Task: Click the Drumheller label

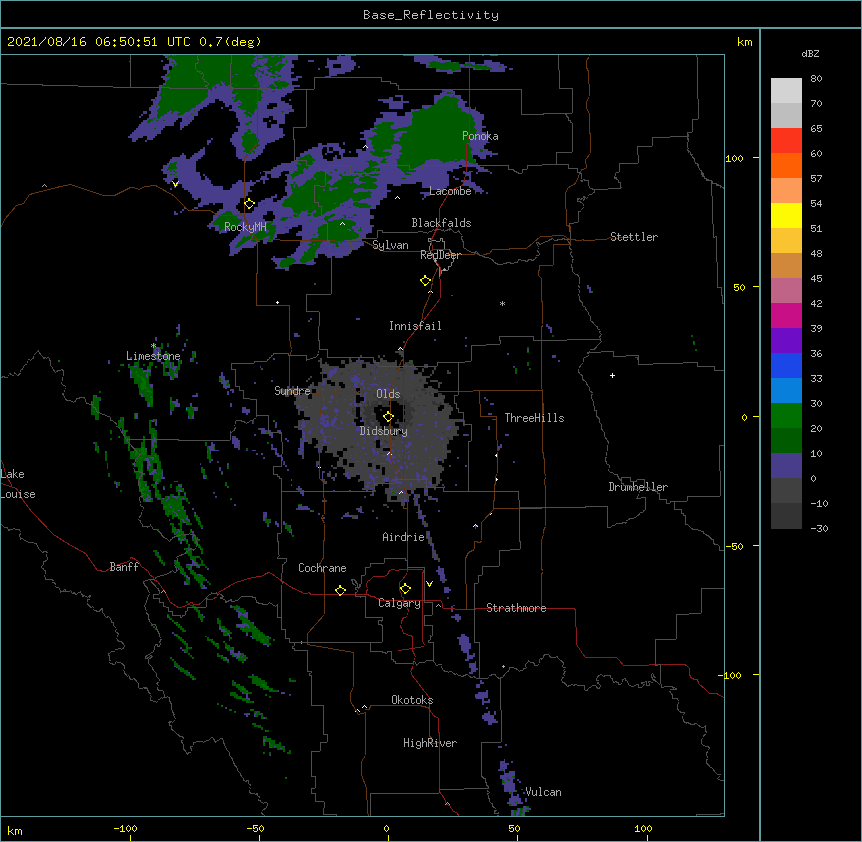Action: coord(638,487)
